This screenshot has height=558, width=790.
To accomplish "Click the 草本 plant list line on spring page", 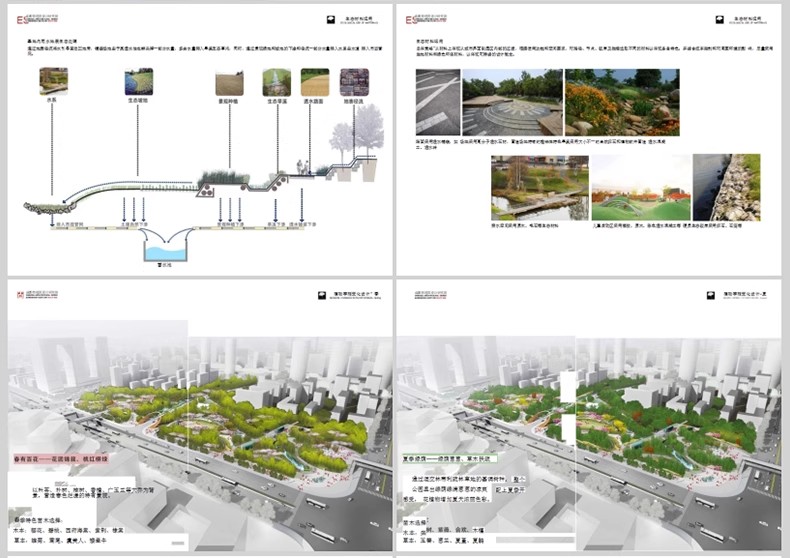I will (x=59, y=540).
